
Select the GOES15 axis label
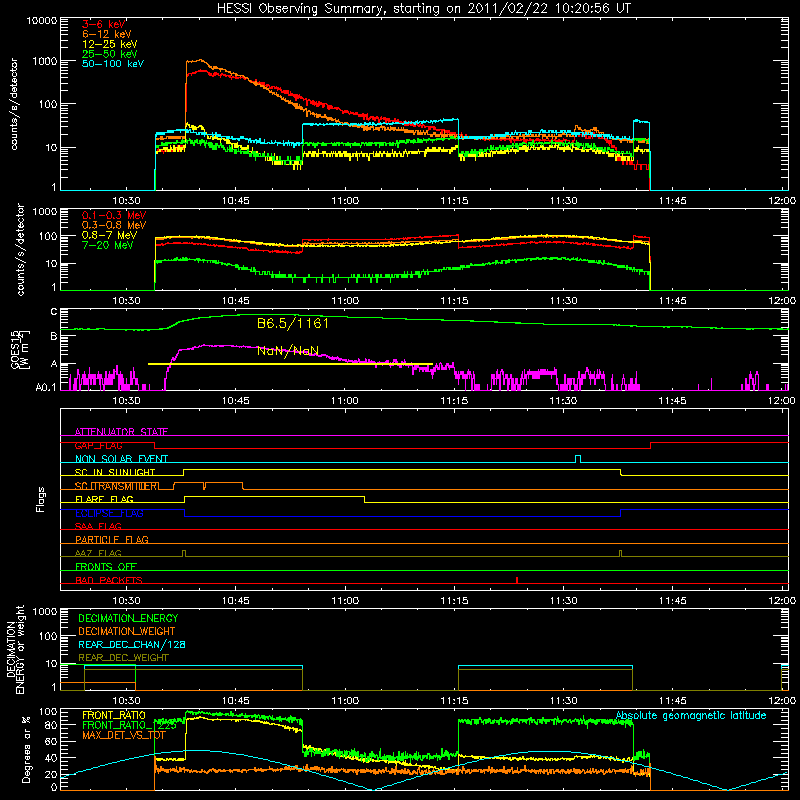point(19,349)
